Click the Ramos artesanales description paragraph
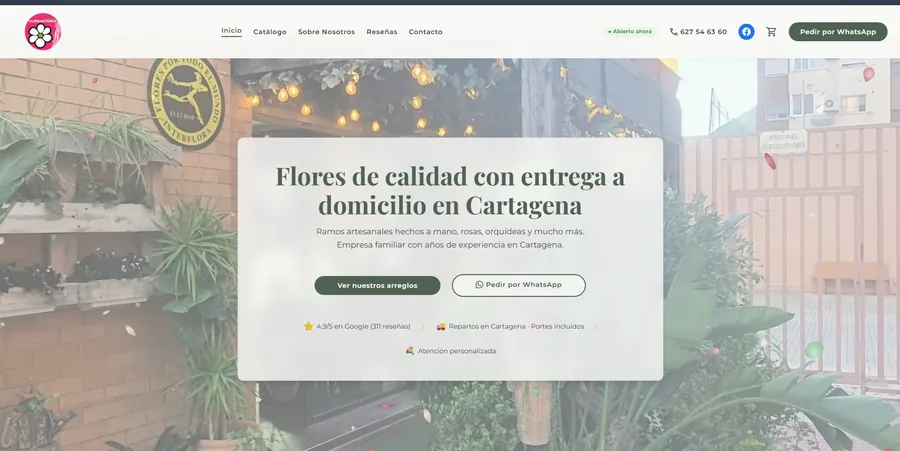 (x=450, y=238)
